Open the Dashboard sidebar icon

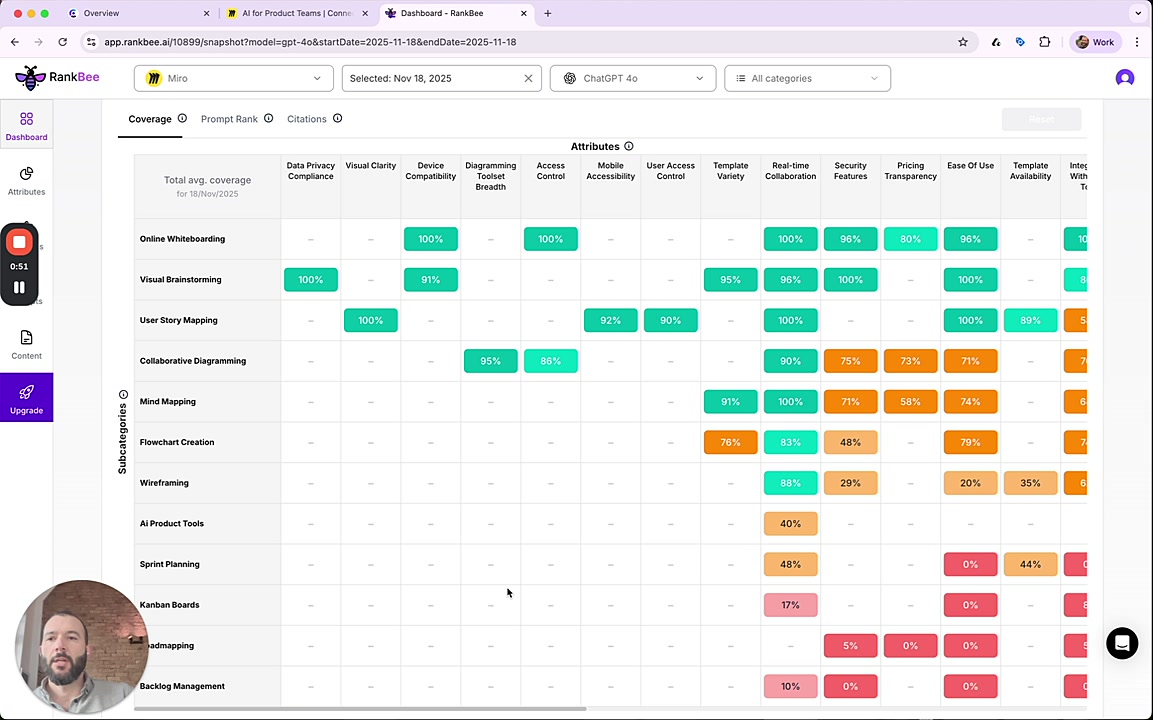[x=26, y=126]
